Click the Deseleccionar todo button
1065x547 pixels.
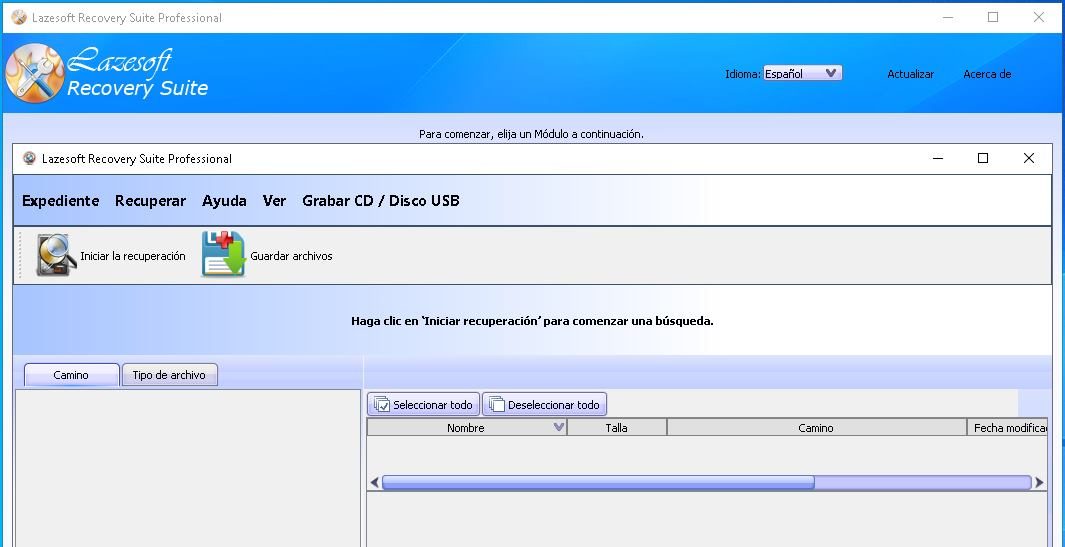pos(544,404)
